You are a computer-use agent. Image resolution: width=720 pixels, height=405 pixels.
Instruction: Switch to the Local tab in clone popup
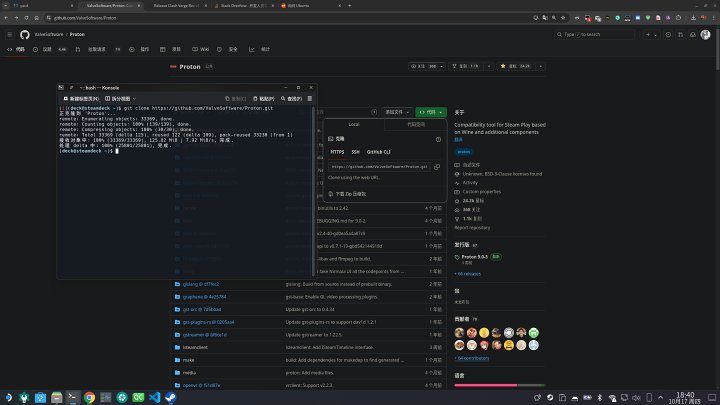[x=354, y=124]
